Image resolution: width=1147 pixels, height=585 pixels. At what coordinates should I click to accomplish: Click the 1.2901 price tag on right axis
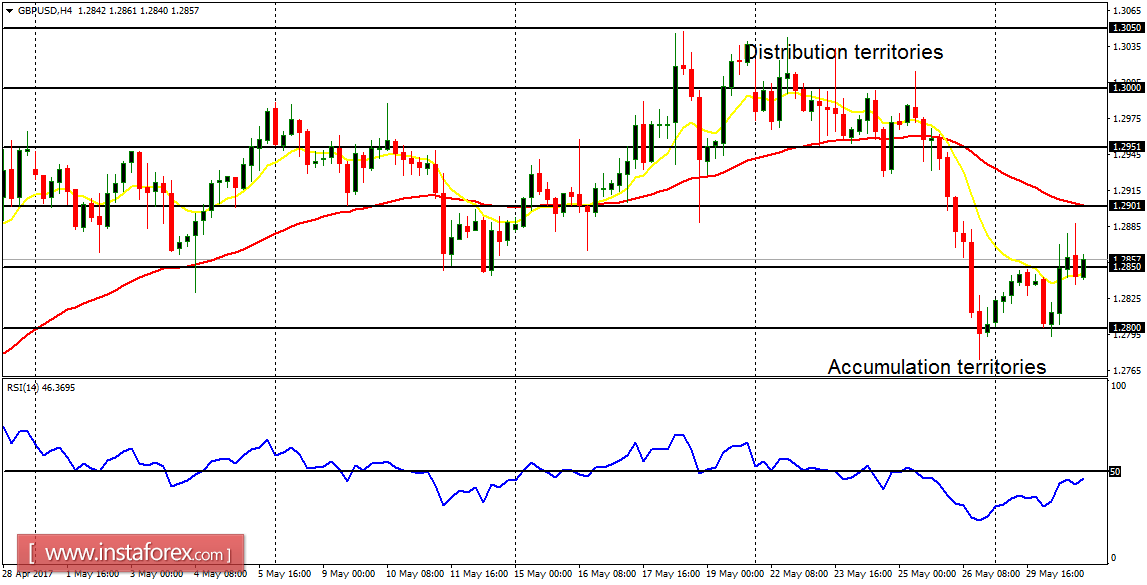pos(1129,205)
